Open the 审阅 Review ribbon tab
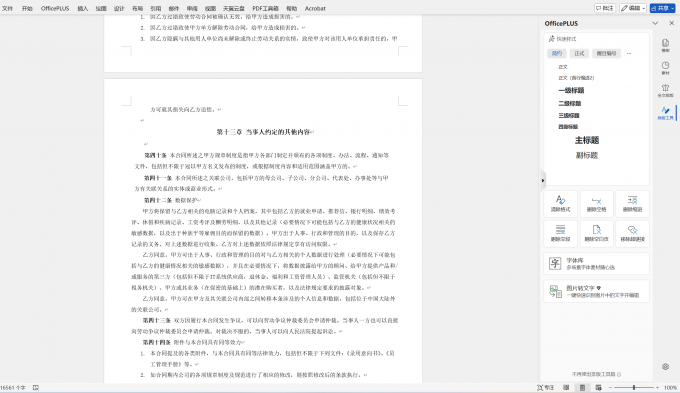 [192, 8]
